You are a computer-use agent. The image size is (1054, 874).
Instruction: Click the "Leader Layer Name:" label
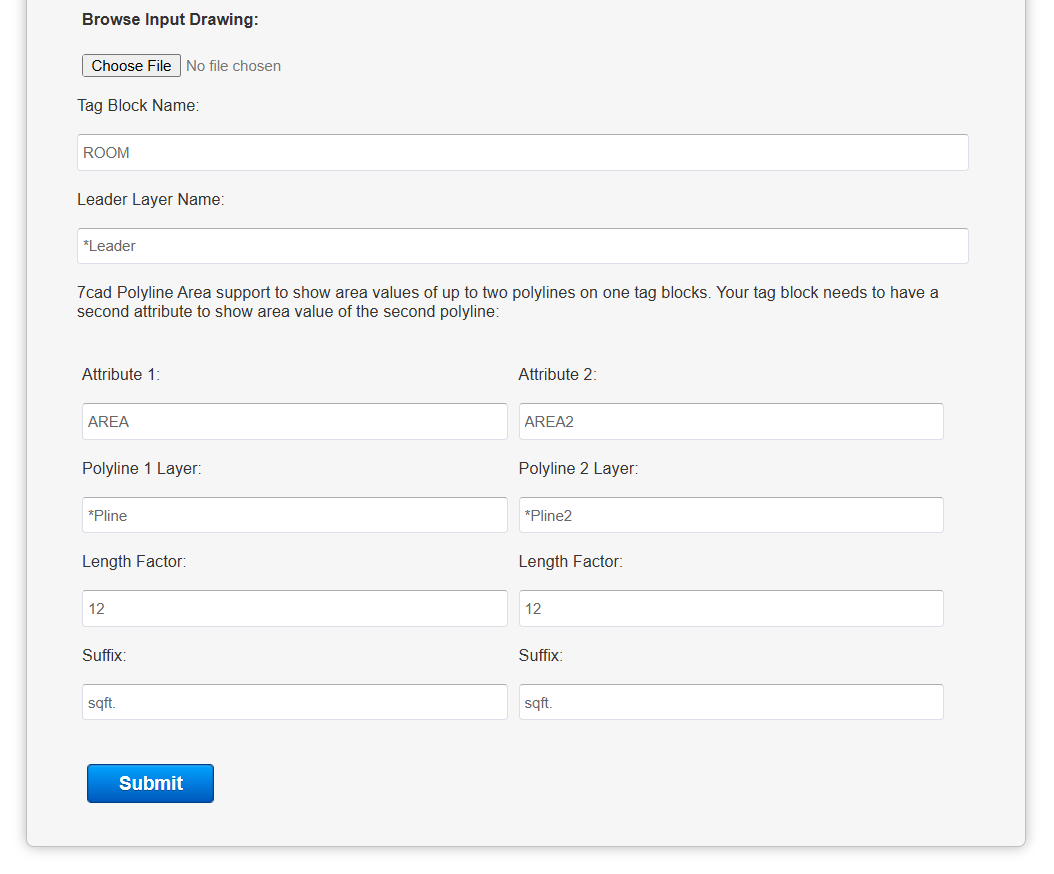click(151, 199)
